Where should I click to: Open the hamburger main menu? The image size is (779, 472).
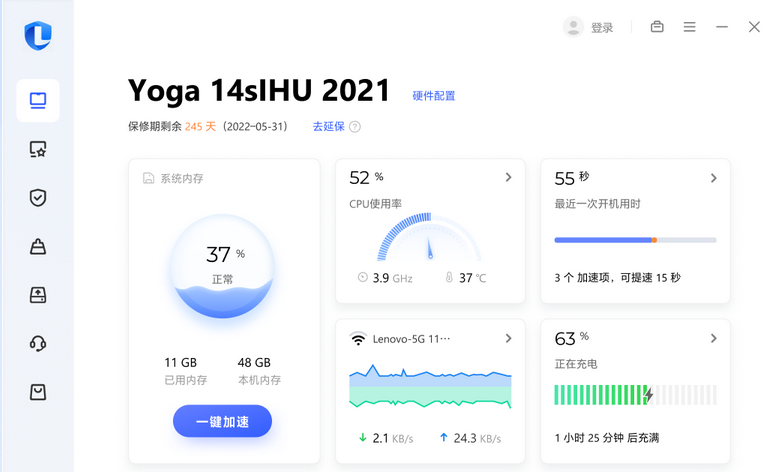(689, 27)
